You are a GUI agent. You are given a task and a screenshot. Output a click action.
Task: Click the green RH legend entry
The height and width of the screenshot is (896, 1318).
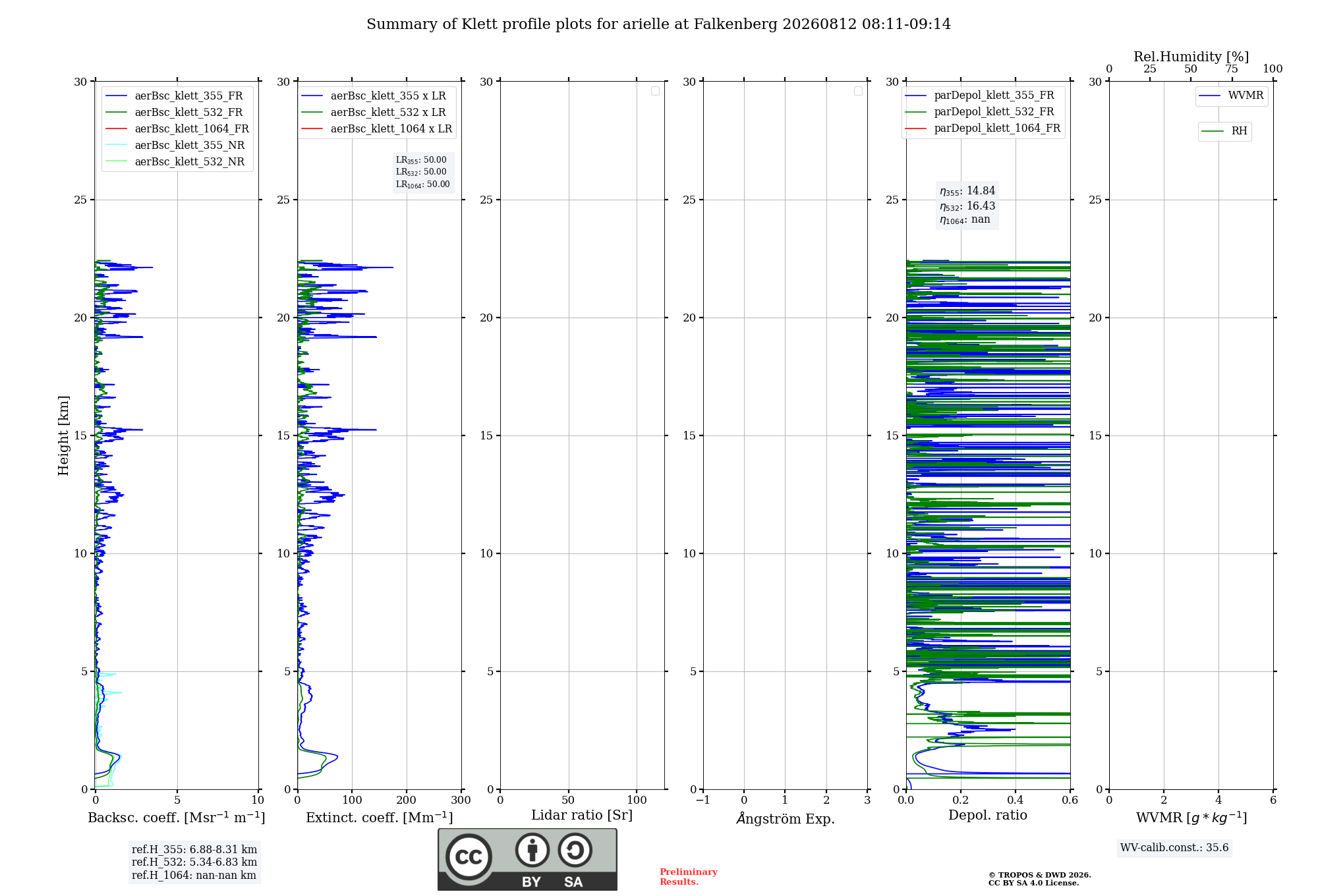click(x=1224, y=131)
